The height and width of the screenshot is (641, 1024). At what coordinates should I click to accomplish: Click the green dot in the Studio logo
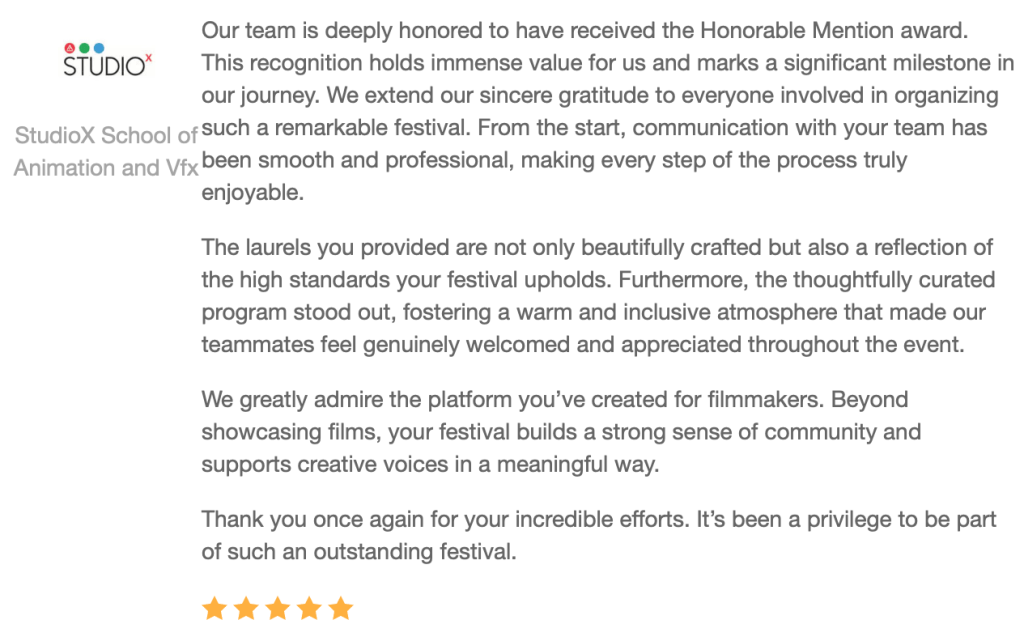84,48
